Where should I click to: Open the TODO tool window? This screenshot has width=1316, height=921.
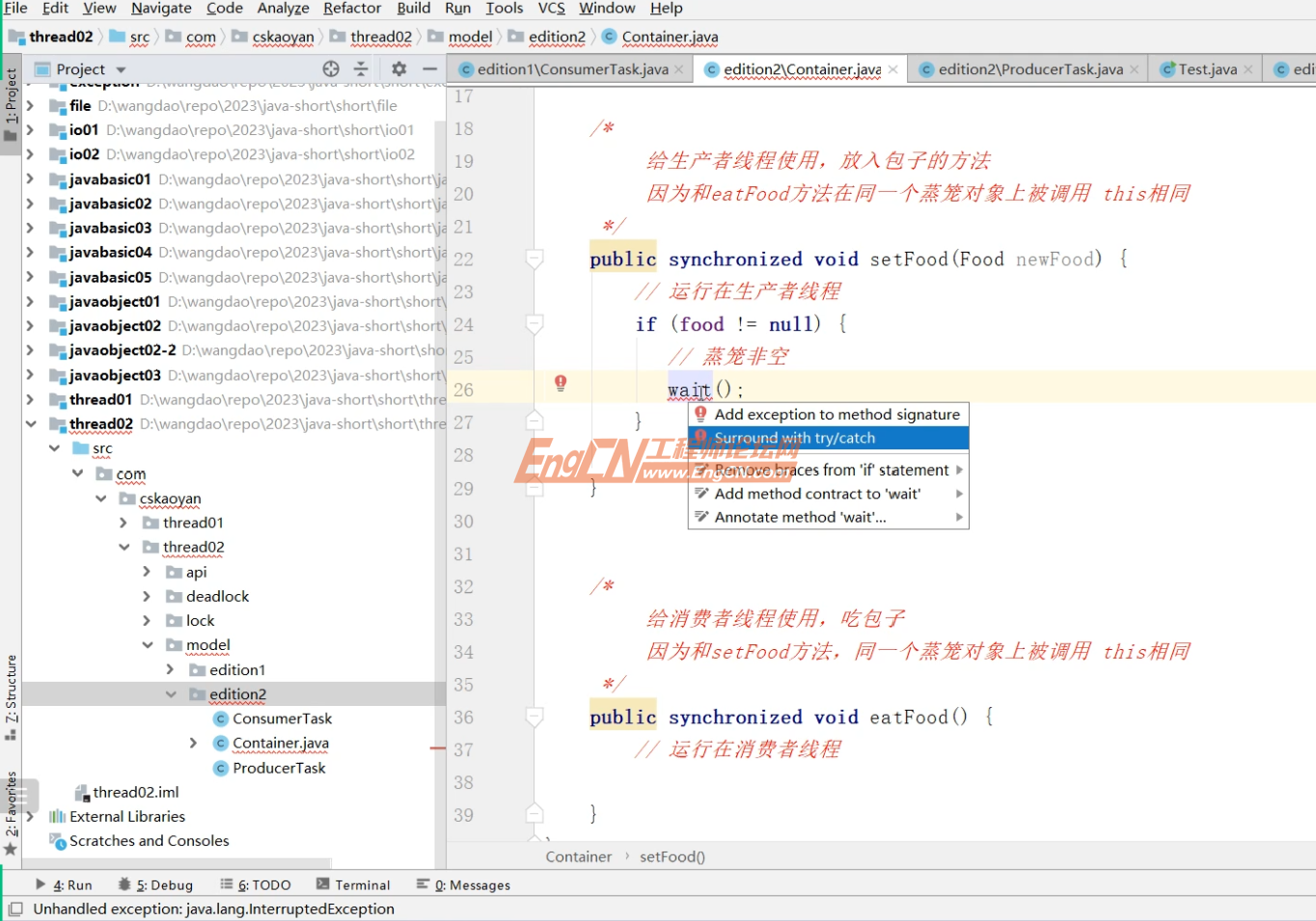255,884
